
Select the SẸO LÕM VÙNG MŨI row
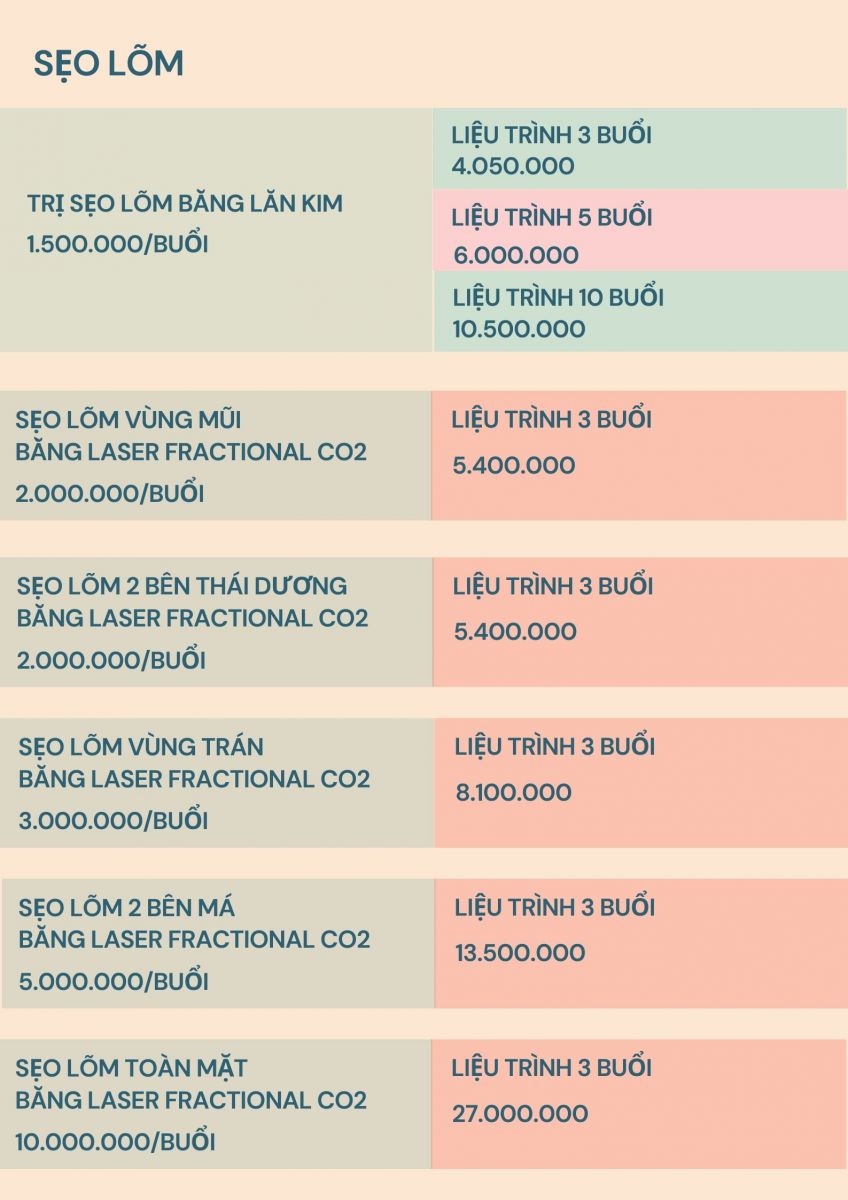point(423,455)
